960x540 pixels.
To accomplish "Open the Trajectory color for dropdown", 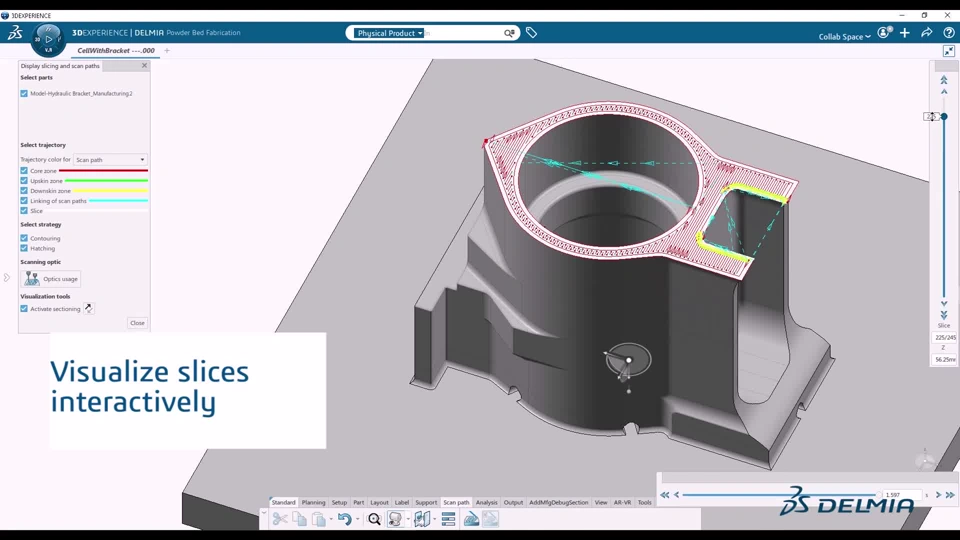I will click(x=110, y=160).
